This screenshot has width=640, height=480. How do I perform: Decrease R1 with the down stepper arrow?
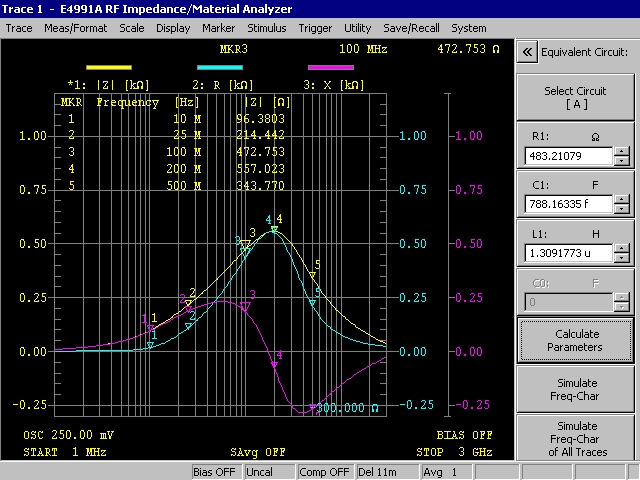(622, 160)
